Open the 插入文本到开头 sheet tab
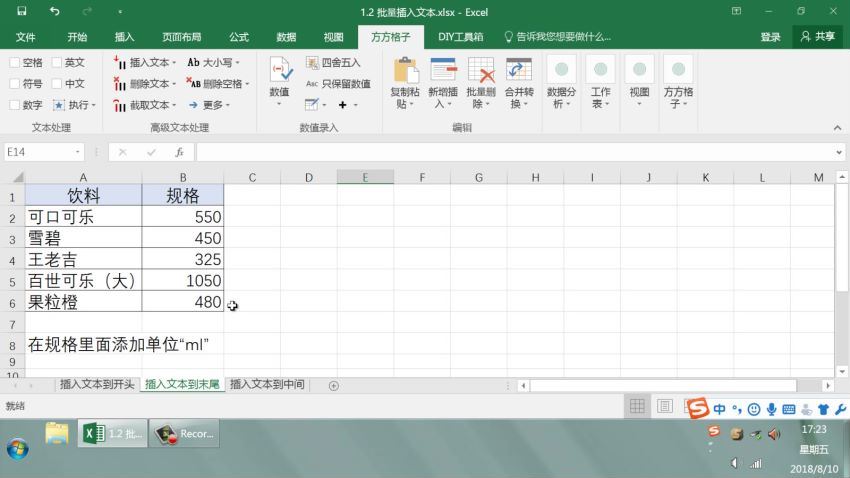This screenshot has width=850, height=478. click(97, 384)
